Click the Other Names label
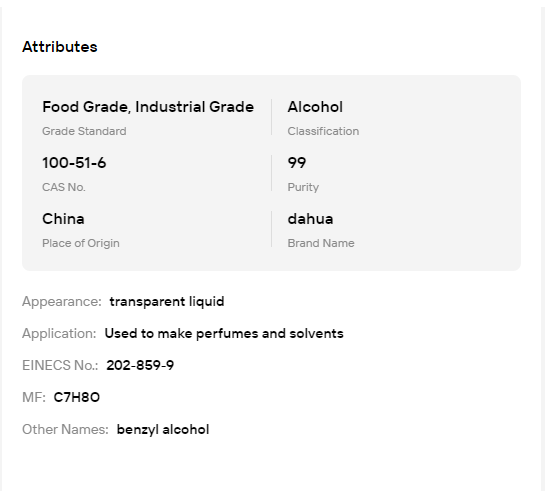This screenshot has height=491, width=545. pyautogui.click(x=65, y=429)
